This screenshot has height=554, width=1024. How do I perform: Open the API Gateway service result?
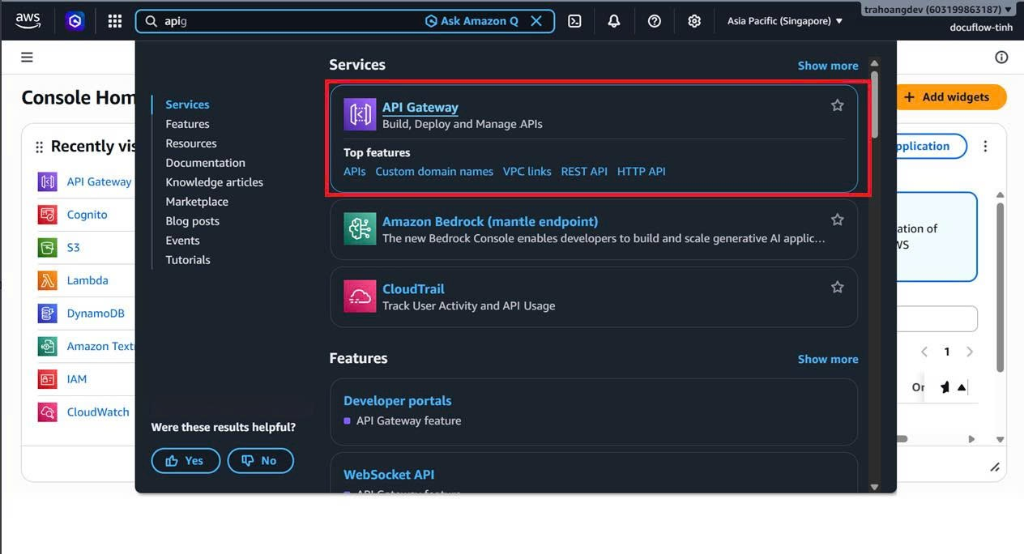420,107
